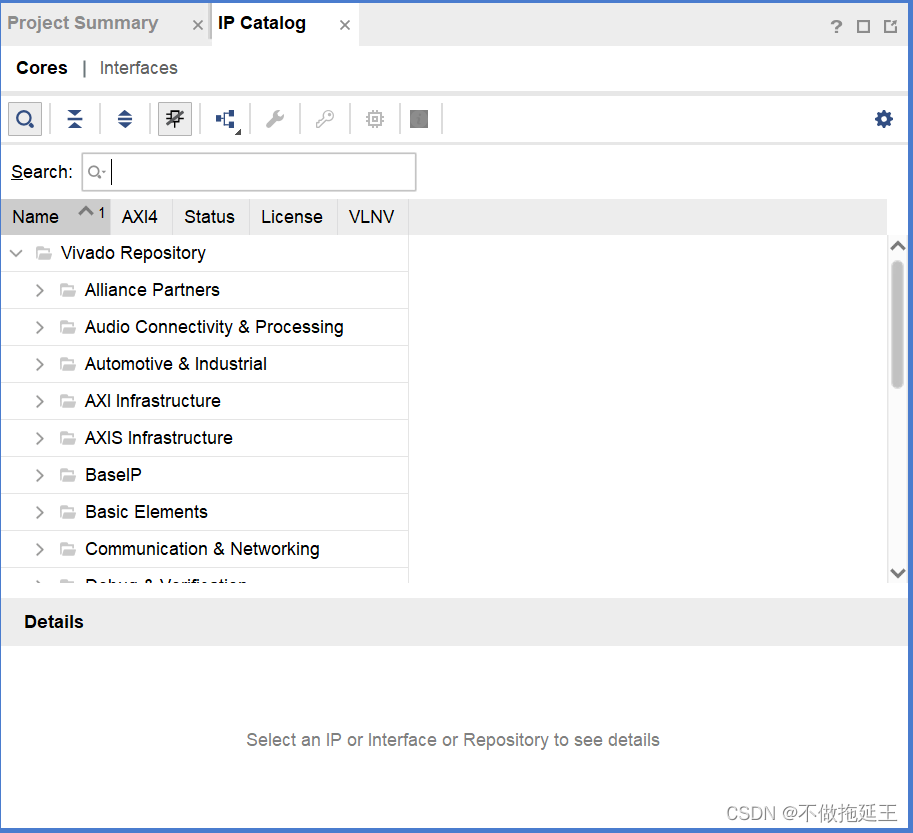913x833 pixels.
Task: Select the AXIS Infrastructure row
Action: 204,438
